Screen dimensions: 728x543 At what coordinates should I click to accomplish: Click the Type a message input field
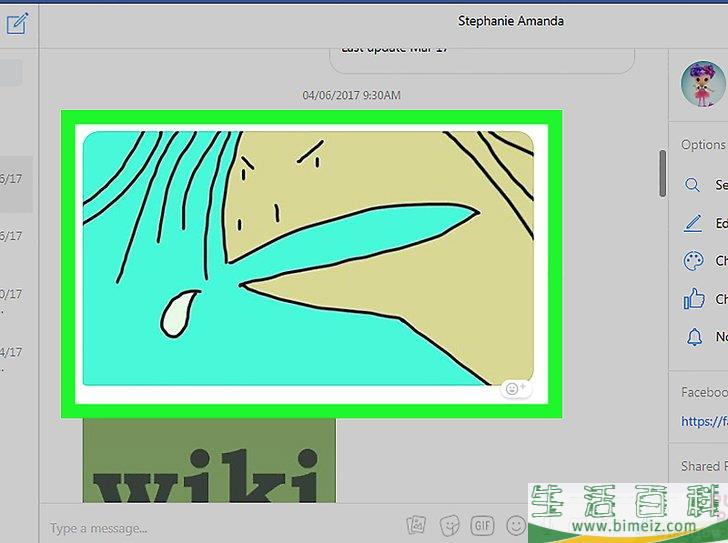(x=223, y=528)
